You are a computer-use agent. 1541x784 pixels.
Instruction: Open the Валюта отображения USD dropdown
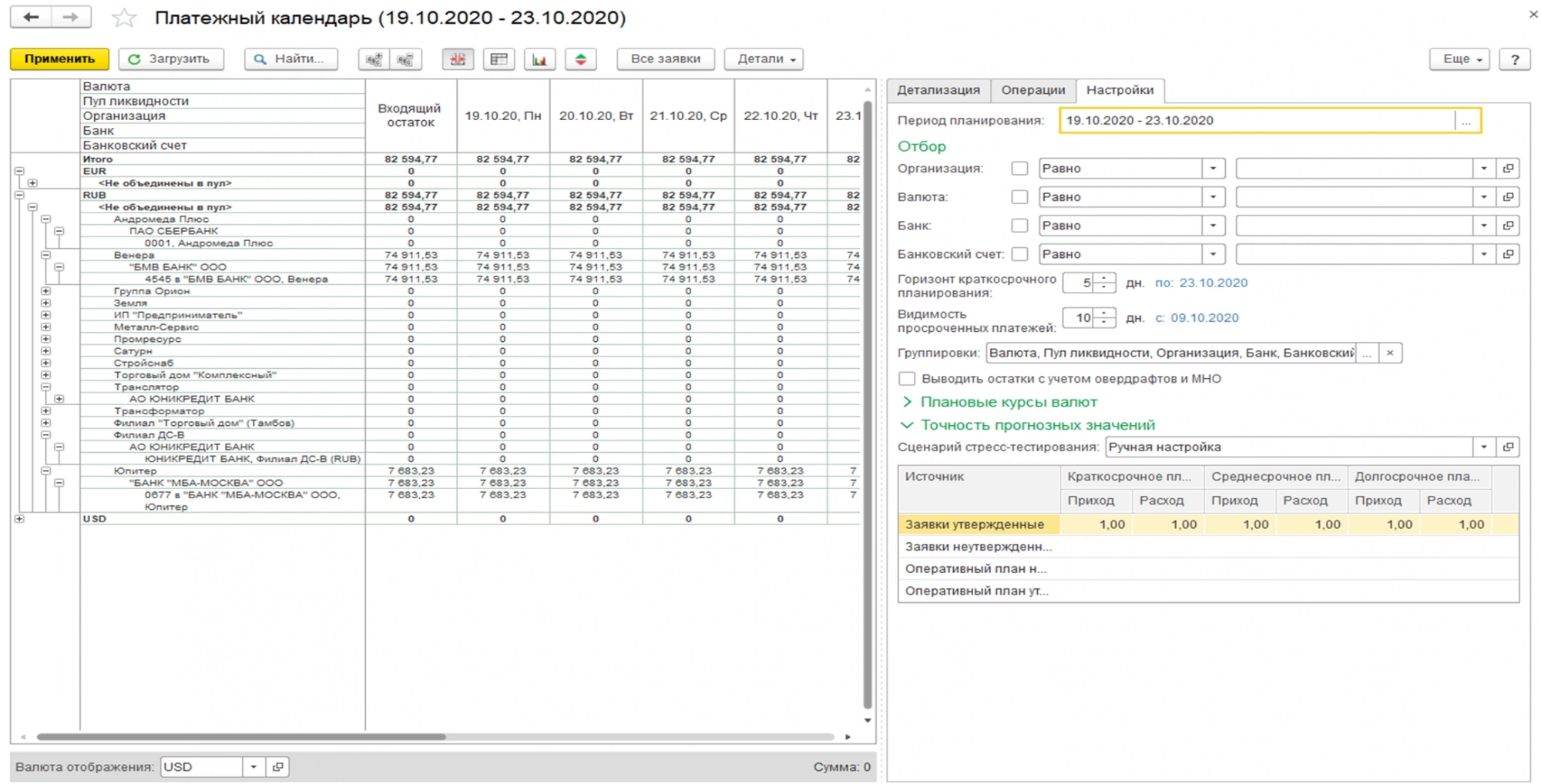point(253,767)
